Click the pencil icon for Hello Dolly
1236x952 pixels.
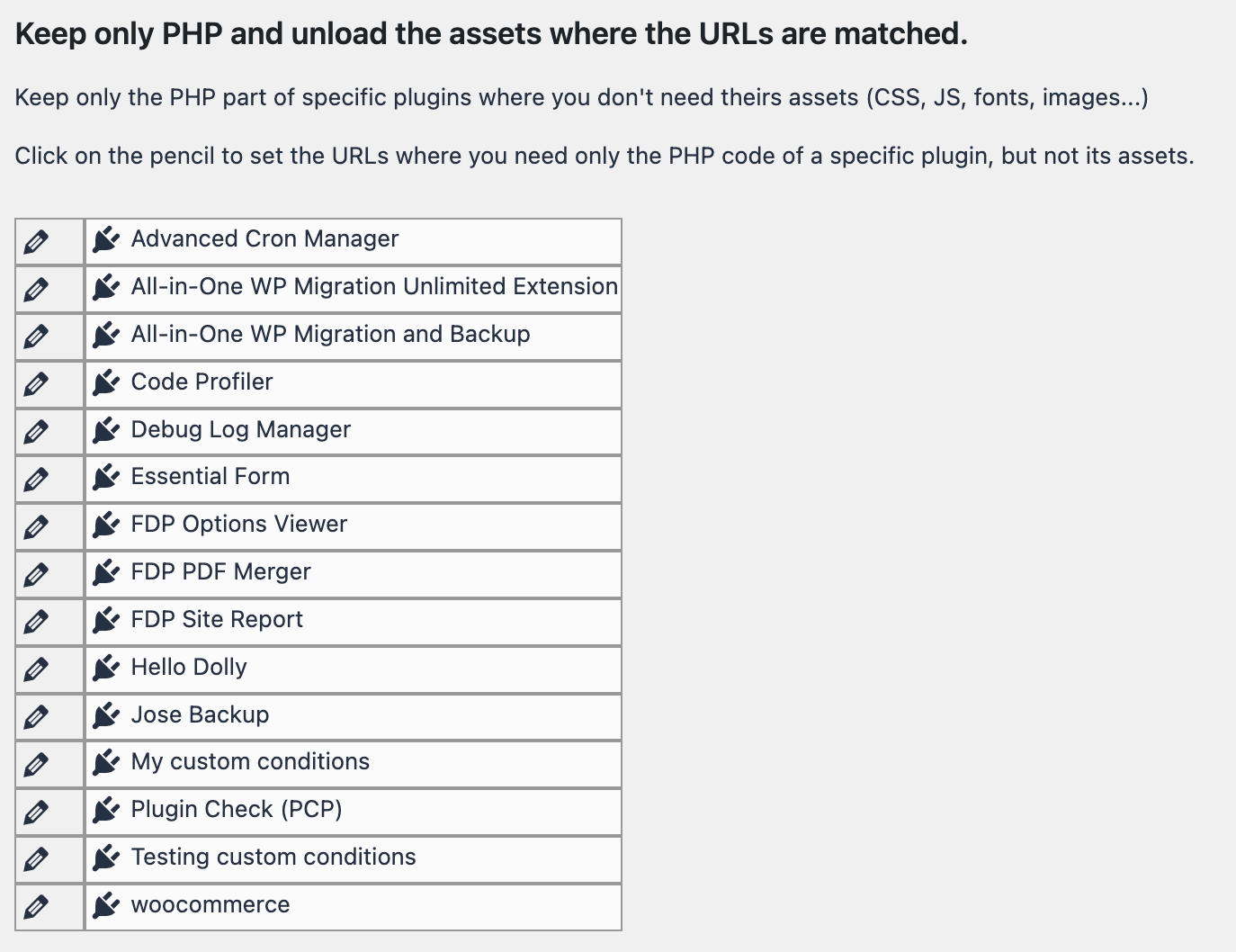click(x=37, y=669)
